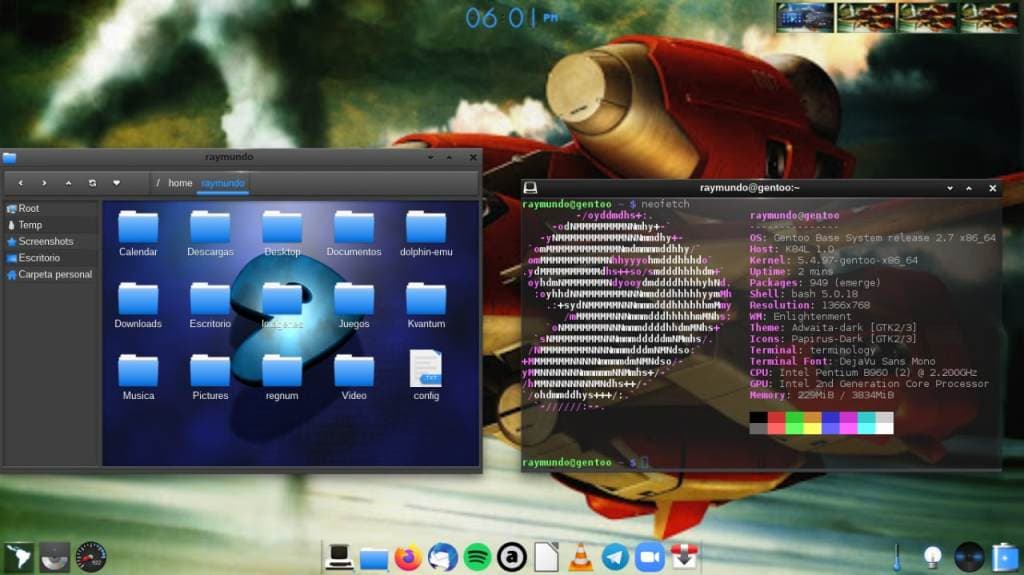Click the battery indicator in the bottom shelf
1024x575 pixels.
[1004, 557]
